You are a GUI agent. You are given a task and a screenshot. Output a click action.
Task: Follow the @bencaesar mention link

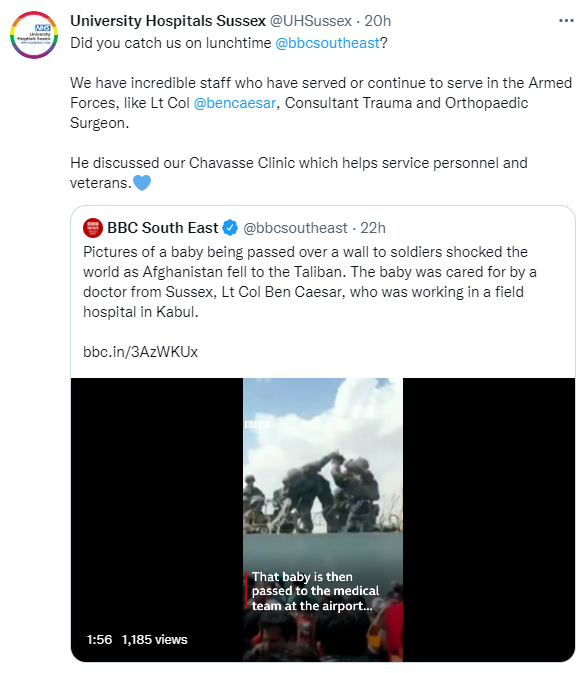click(x=235, y=103)
